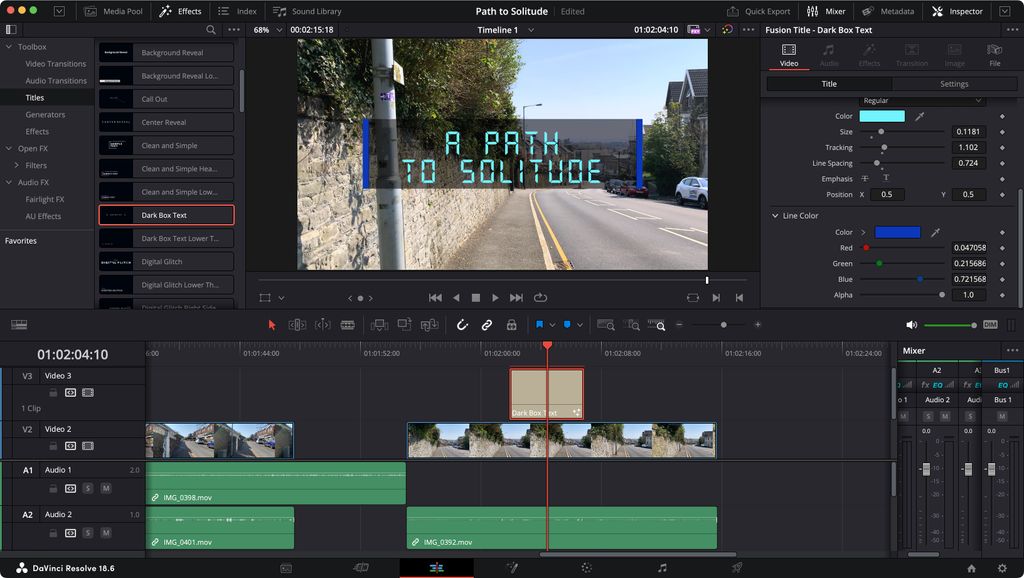Activate the Trim Edit mode
The image size is (1024, 578).
[296, 324]
